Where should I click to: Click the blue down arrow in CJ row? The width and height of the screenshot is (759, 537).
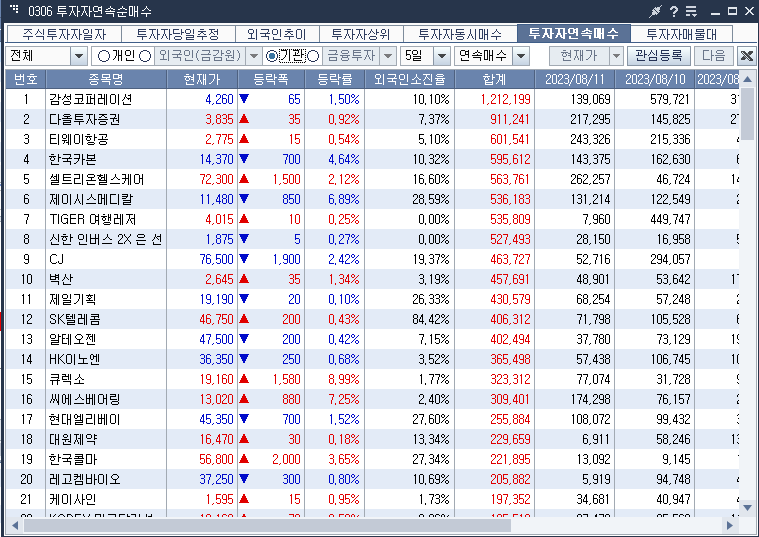(244, 259)
